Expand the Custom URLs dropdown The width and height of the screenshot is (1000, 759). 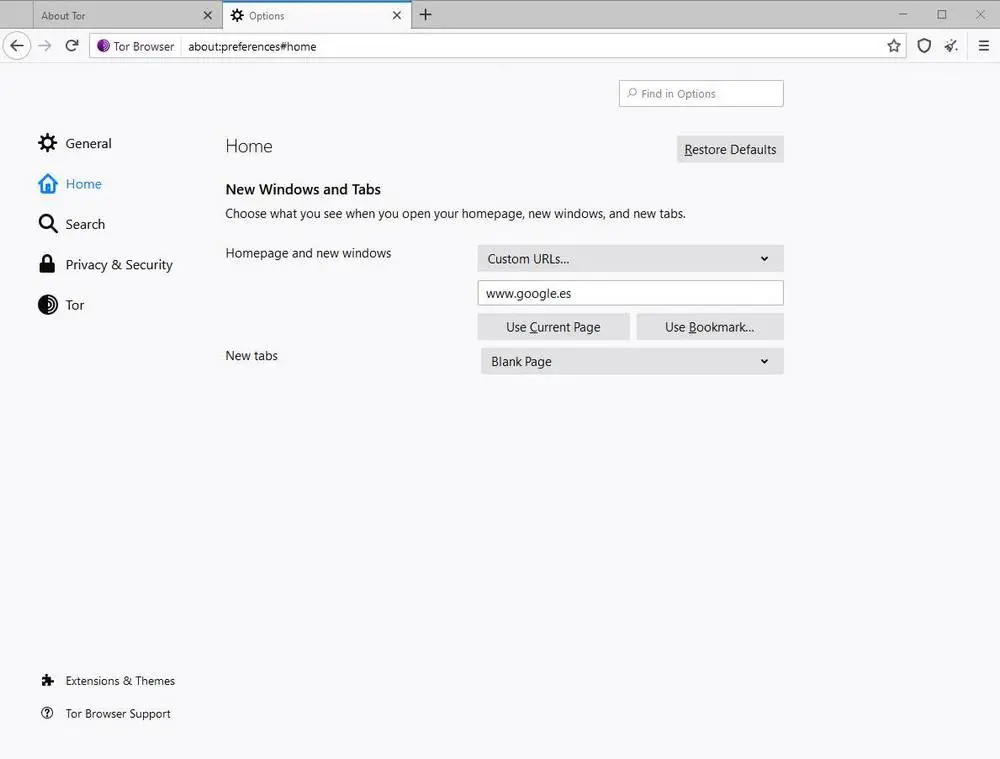(630, 259)
